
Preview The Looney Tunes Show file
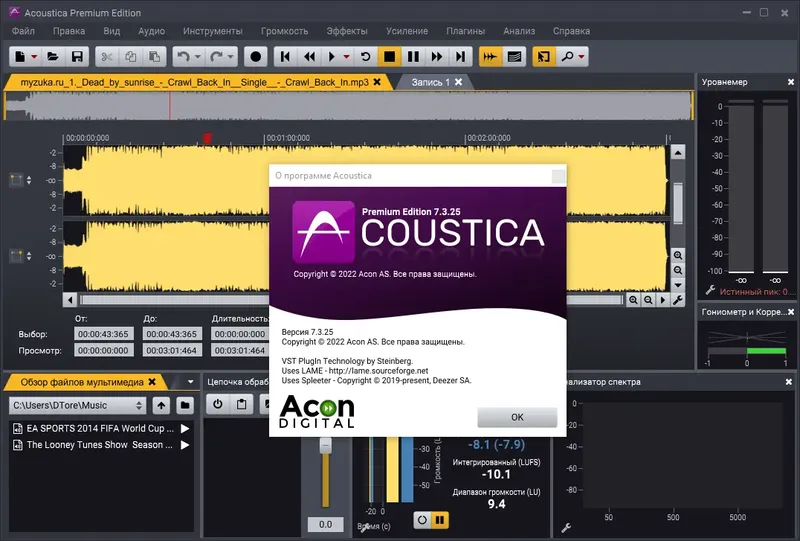point(185,445)
